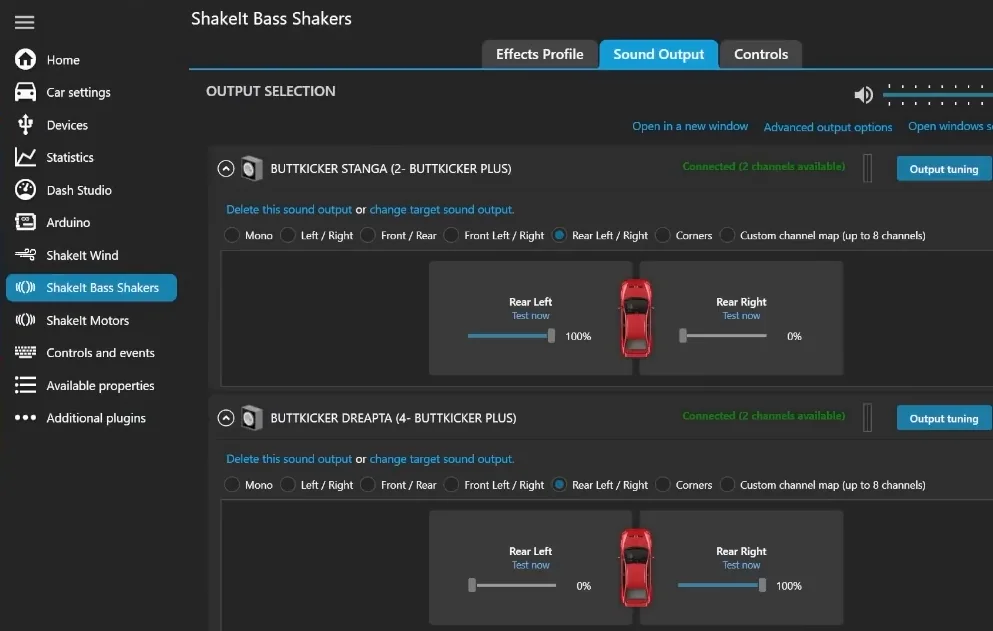The height and width of the screenshot is (631, 993).
Task: Click the Arduino board icon
Action: pyautogui.click(x=25, y=222)
